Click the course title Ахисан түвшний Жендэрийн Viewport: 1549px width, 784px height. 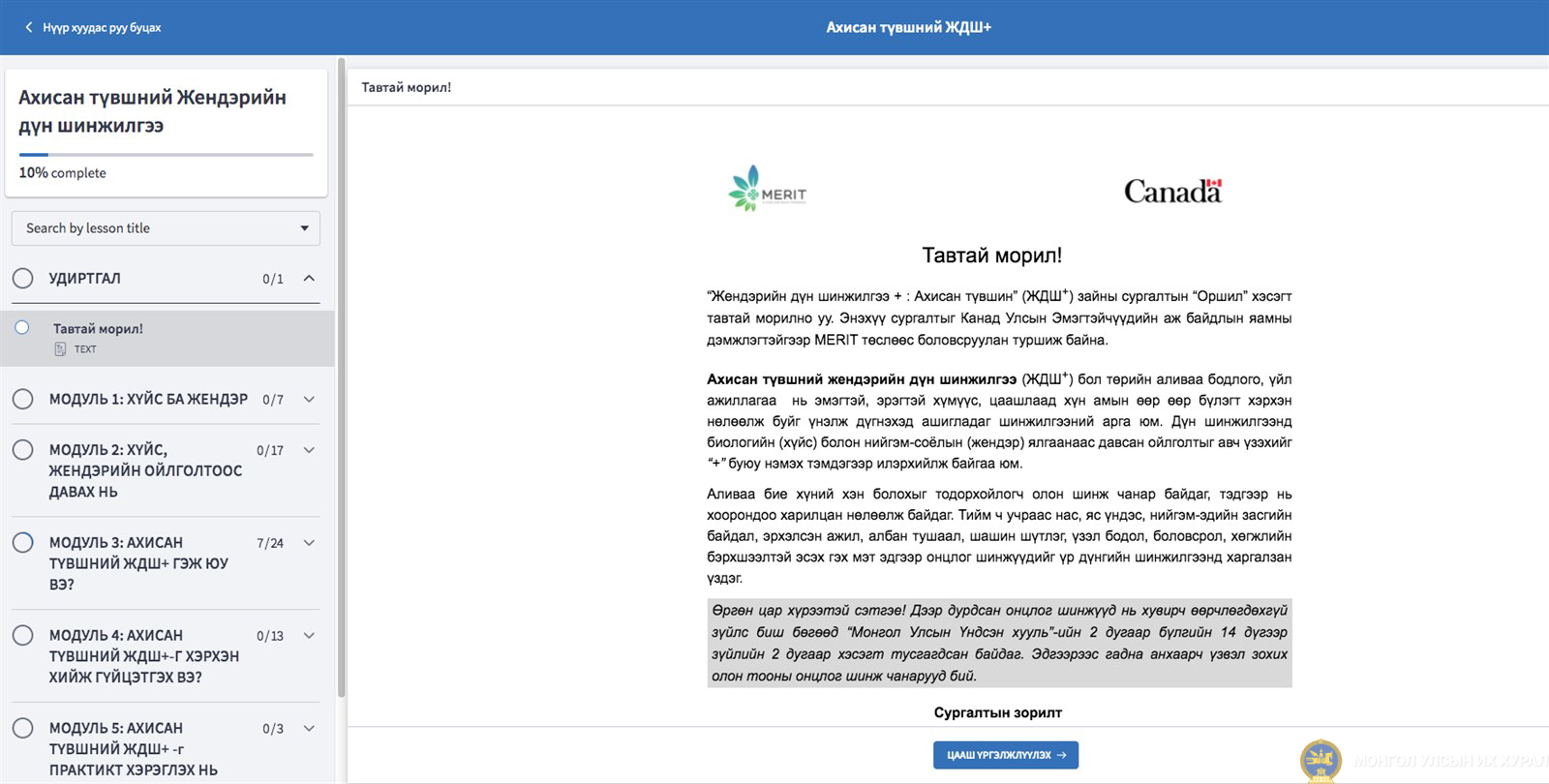(152, 111)
